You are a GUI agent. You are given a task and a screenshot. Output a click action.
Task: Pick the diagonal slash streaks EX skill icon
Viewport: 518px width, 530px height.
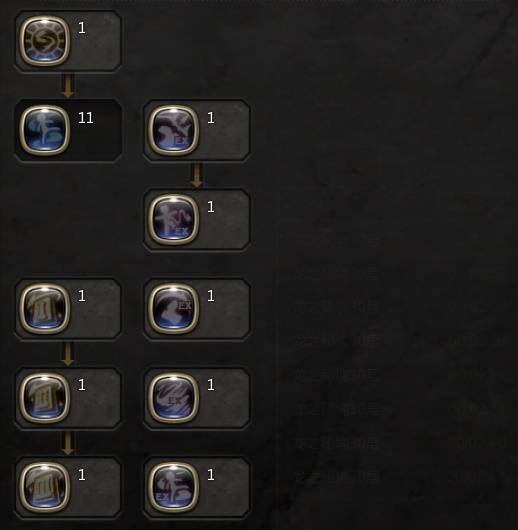click(173, 398)
